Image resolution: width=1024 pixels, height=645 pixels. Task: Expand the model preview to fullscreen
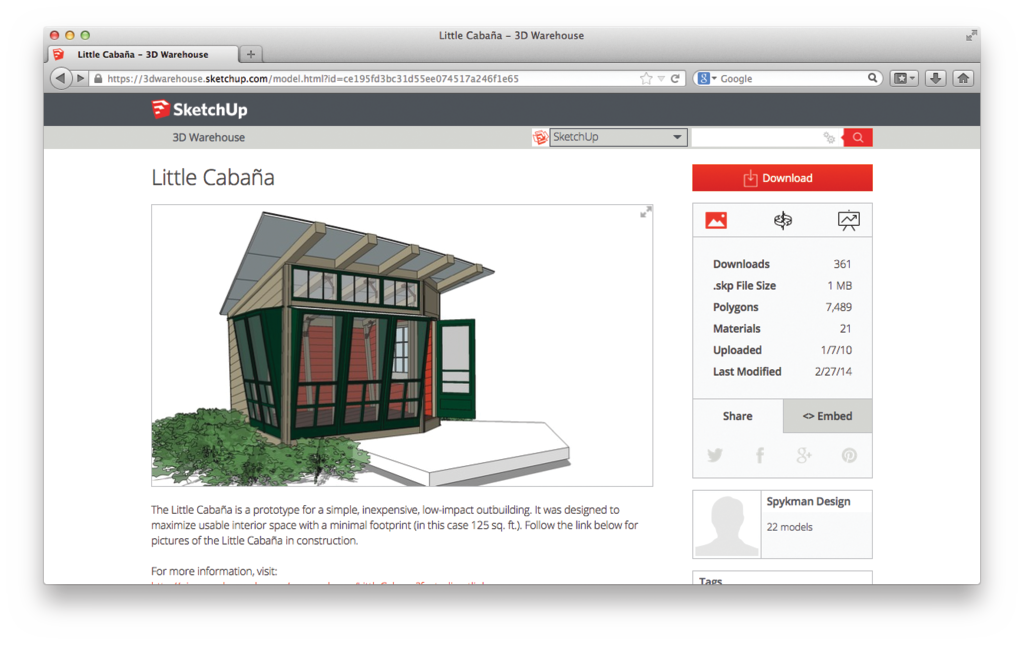click(x=645, y=212)
